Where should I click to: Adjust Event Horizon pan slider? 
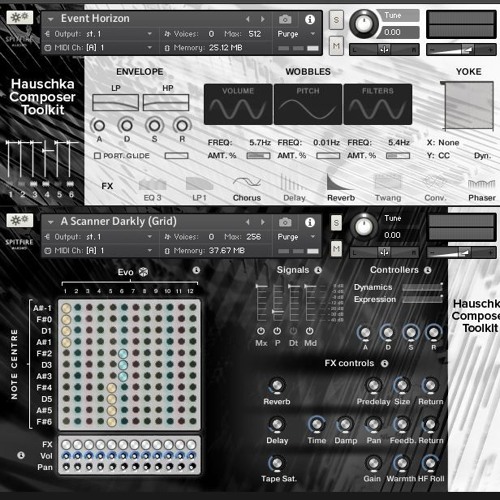[384, 50]
